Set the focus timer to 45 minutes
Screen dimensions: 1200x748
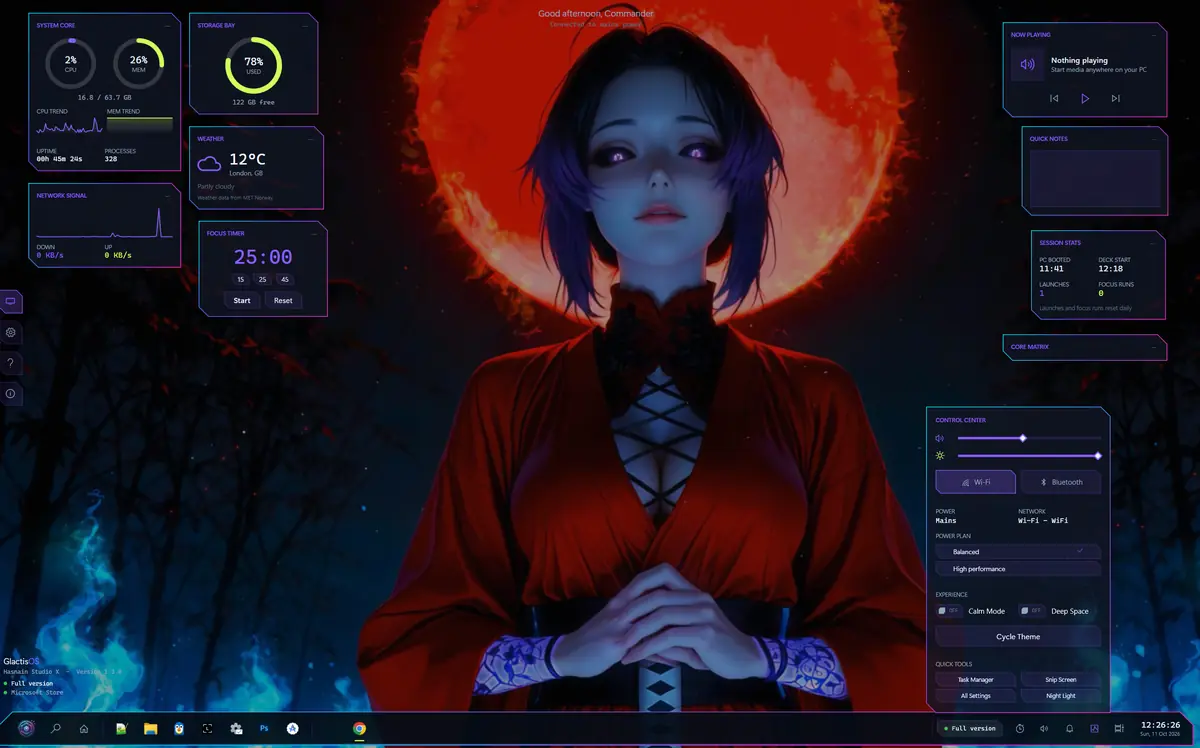pos(285,280)
